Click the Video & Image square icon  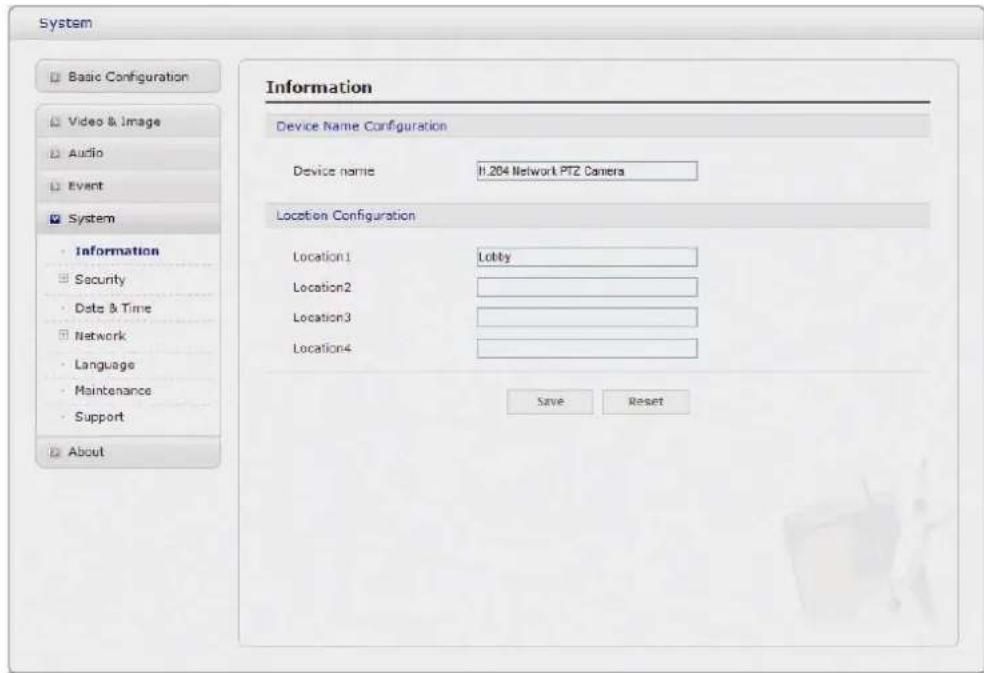pos(55,122)
